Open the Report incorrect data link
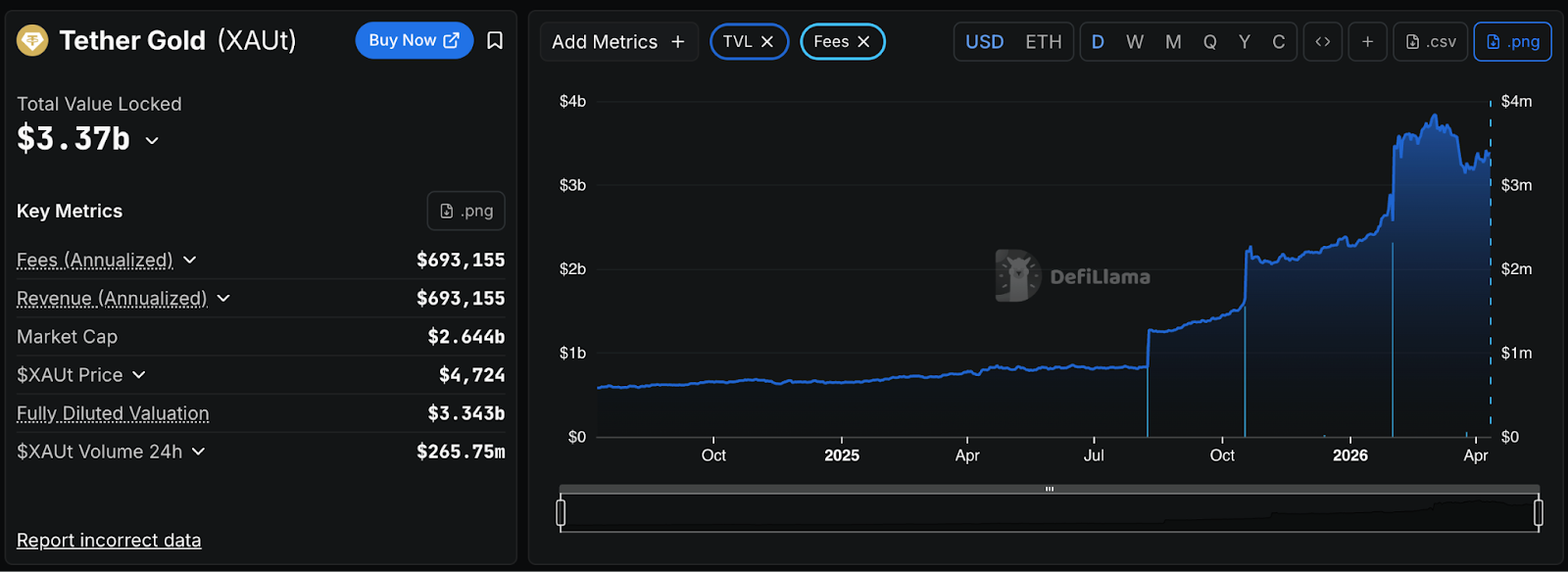The height and width of the screenshot is (572, 1568). [109, 541]
